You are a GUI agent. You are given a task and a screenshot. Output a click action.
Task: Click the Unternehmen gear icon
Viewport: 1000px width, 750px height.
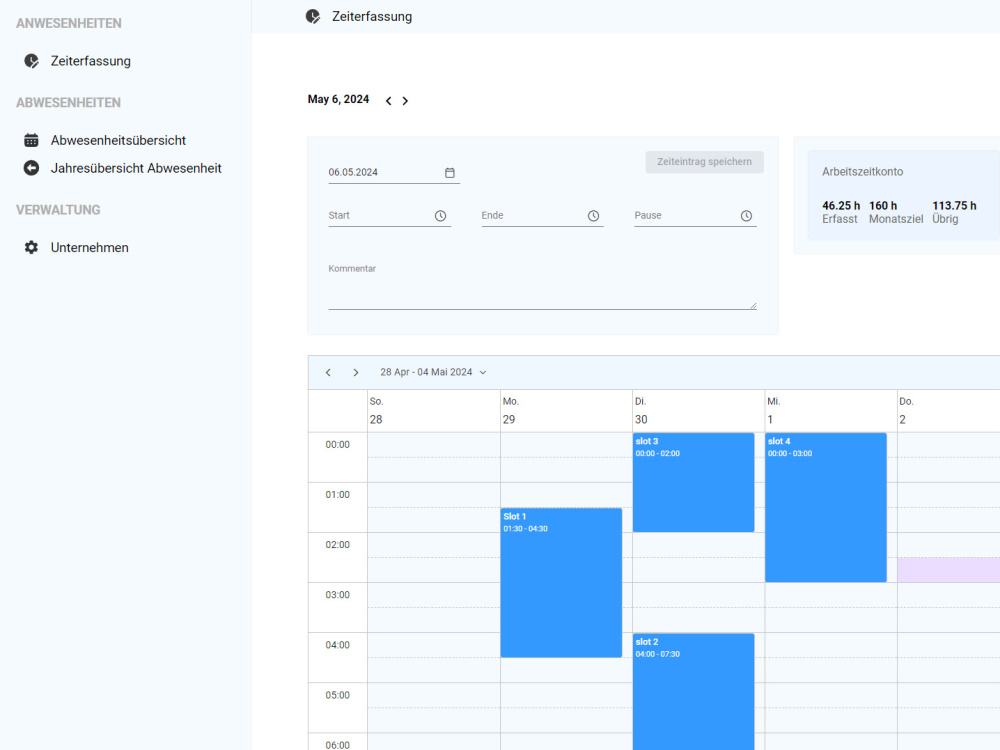31,247
